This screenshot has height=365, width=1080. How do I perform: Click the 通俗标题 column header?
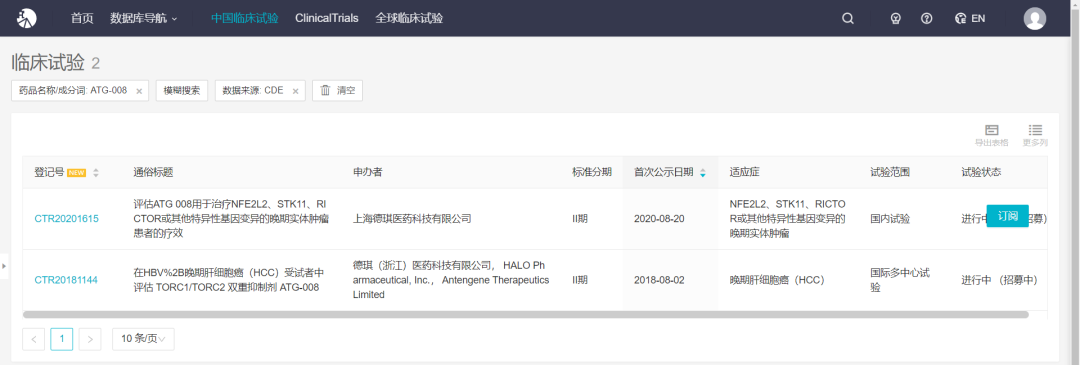pyautogui.click(x=153, y=172)
